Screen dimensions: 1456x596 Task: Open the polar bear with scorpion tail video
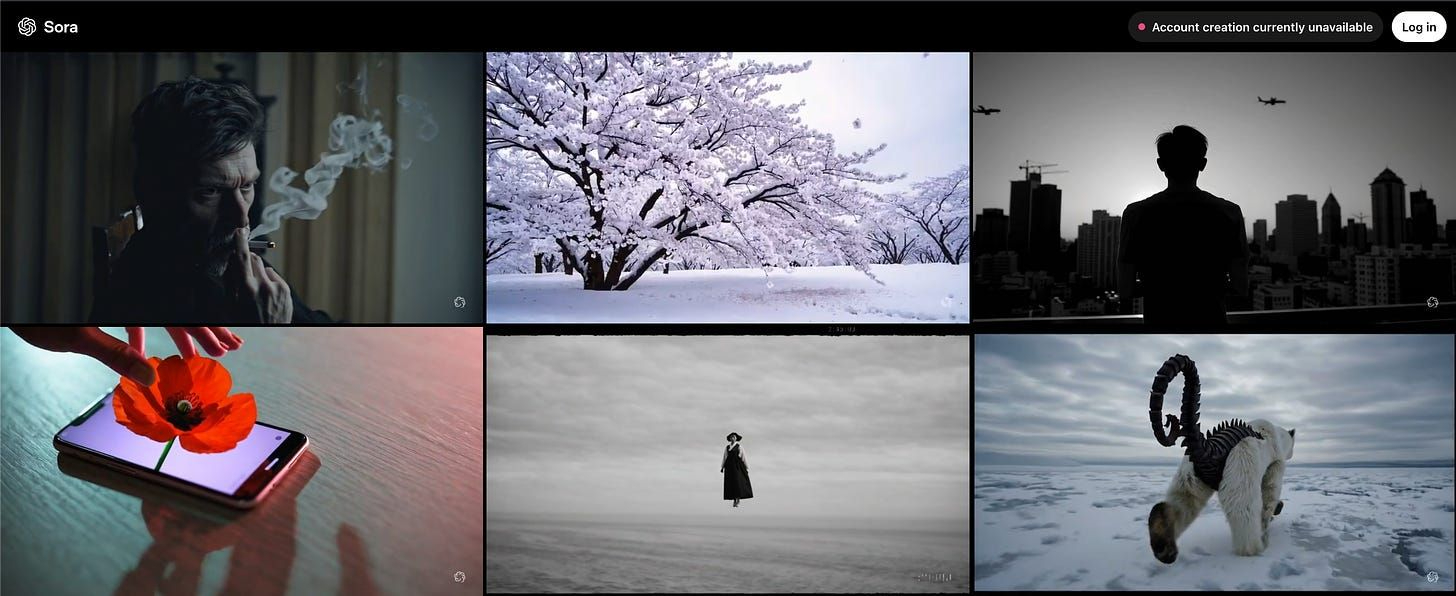tap(1214, 461)
